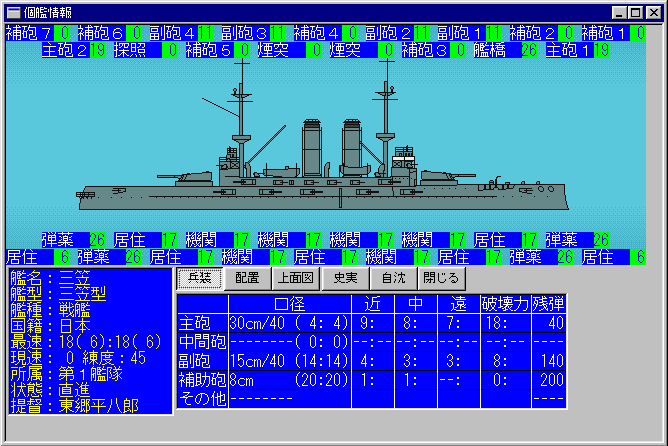Image resolution: width=668 pixels, height=446 pixels.
Task: Click the 口径 column header
Action: tap(290, 304)
